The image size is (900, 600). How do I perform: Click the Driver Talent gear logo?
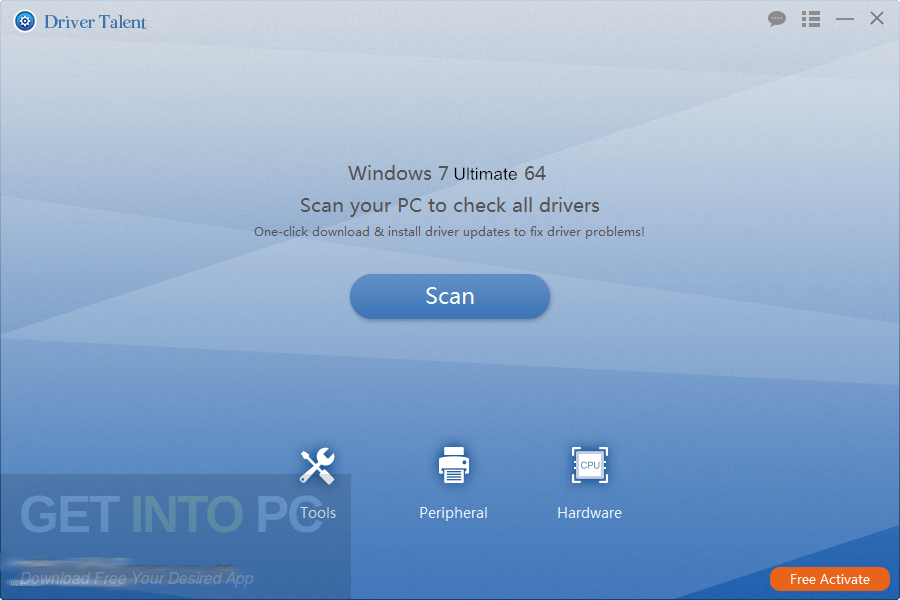tap(25, 21)
